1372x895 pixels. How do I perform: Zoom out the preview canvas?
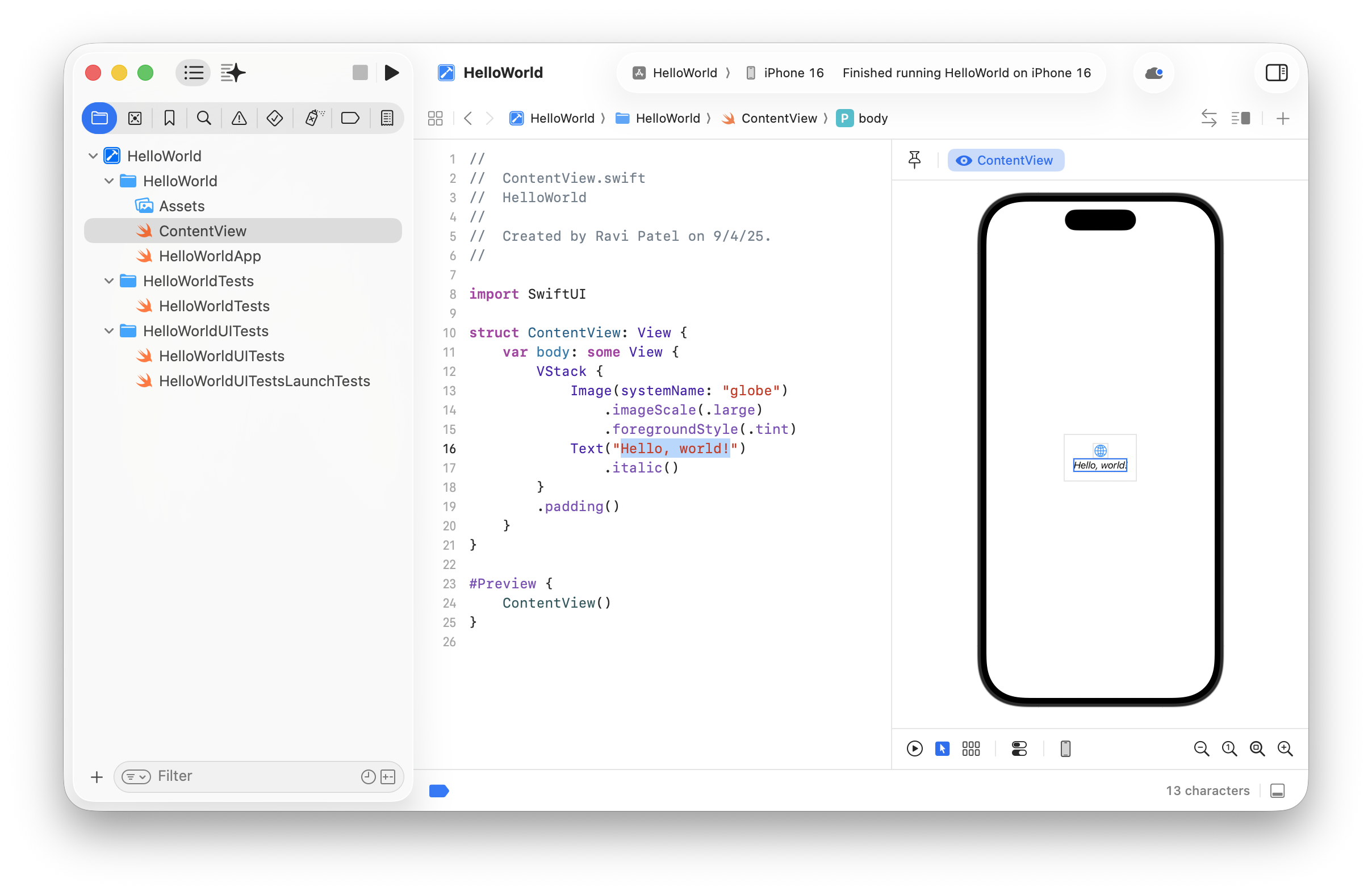[x=1202, y=748]
